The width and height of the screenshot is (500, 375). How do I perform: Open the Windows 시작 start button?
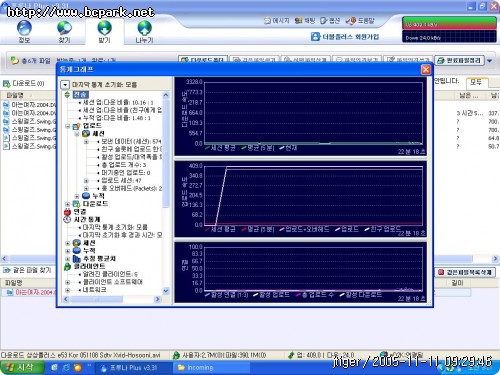[x=22, y=367]
